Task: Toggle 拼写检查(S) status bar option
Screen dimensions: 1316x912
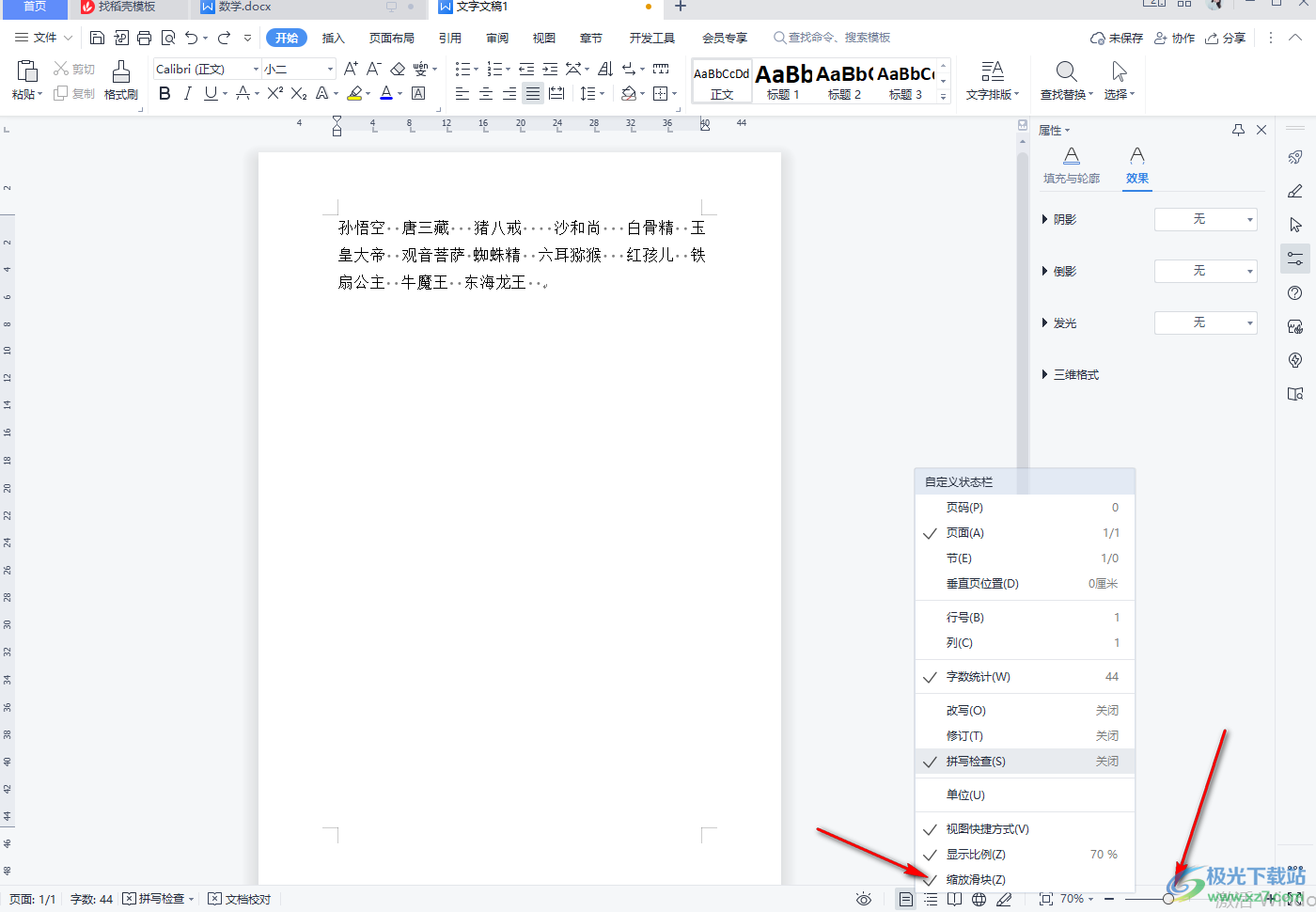Action: (1025, 761)
